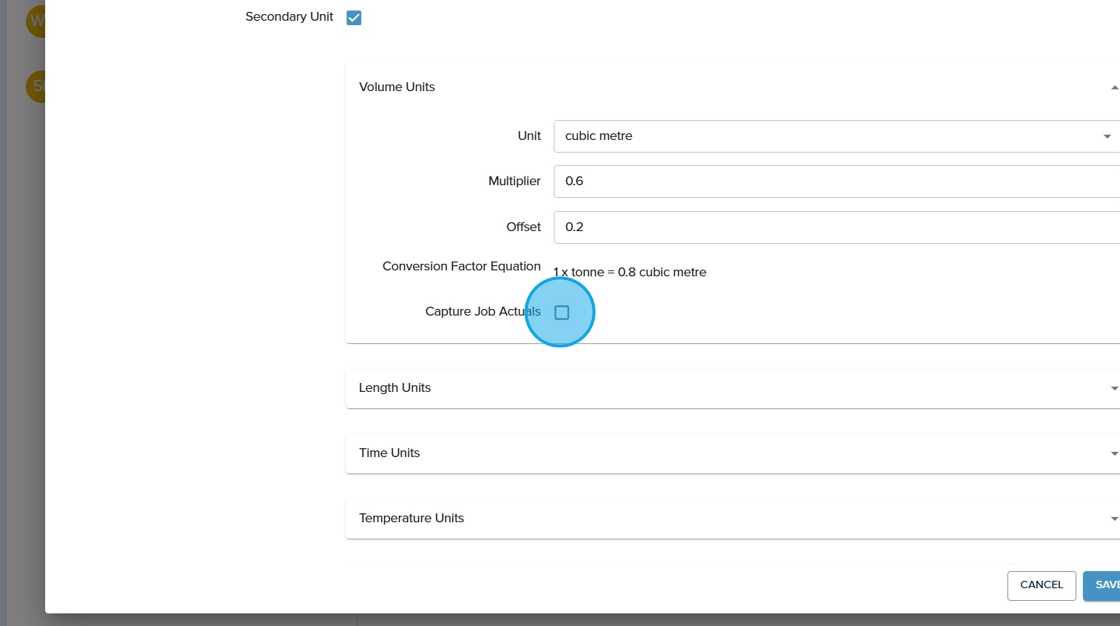
Task: Open the Length Units section title
Action: pos(395,388)
